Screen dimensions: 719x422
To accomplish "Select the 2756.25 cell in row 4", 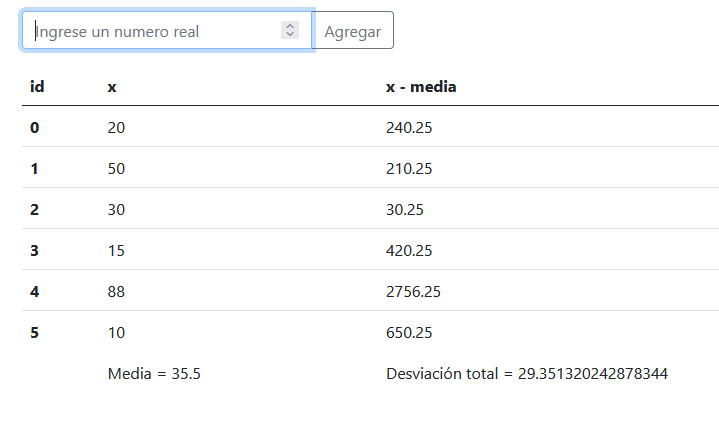I will pos(413,292).
